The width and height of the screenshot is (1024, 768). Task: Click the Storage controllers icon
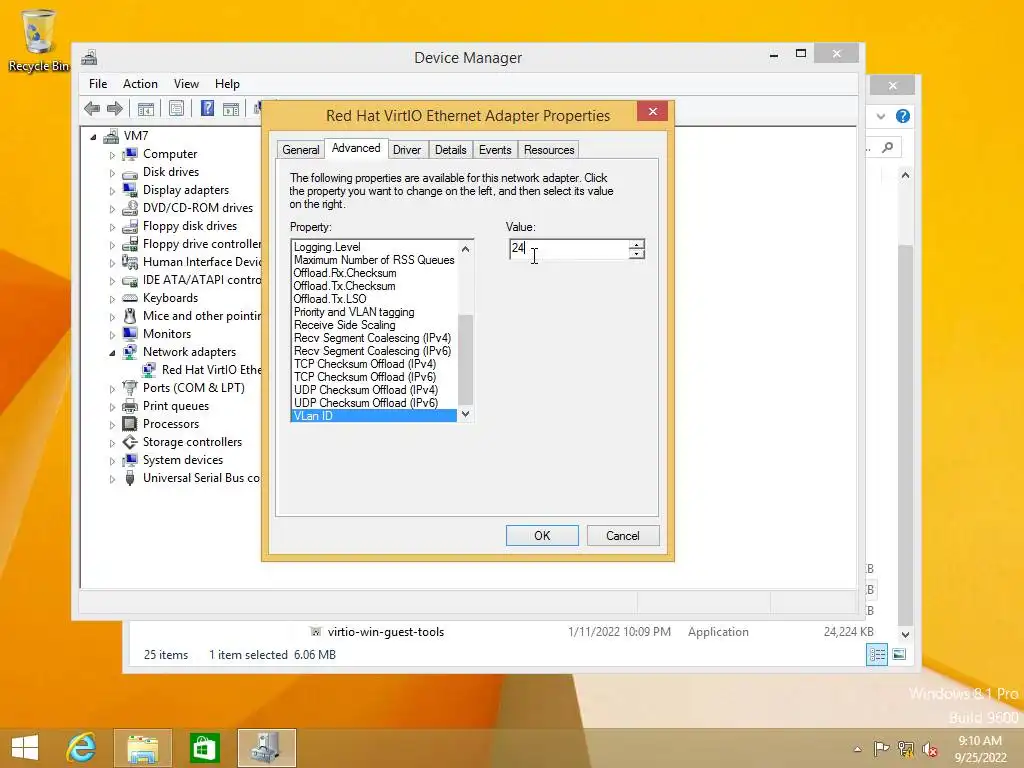click(130, 442)
